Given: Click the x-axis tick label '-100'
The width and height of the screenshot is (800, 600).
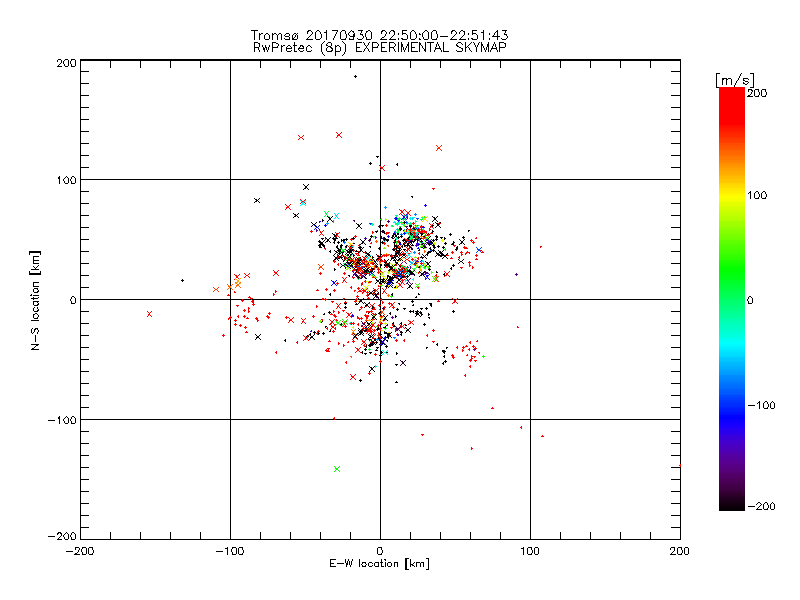Looking at the screenshot, I should coord(230,552).
